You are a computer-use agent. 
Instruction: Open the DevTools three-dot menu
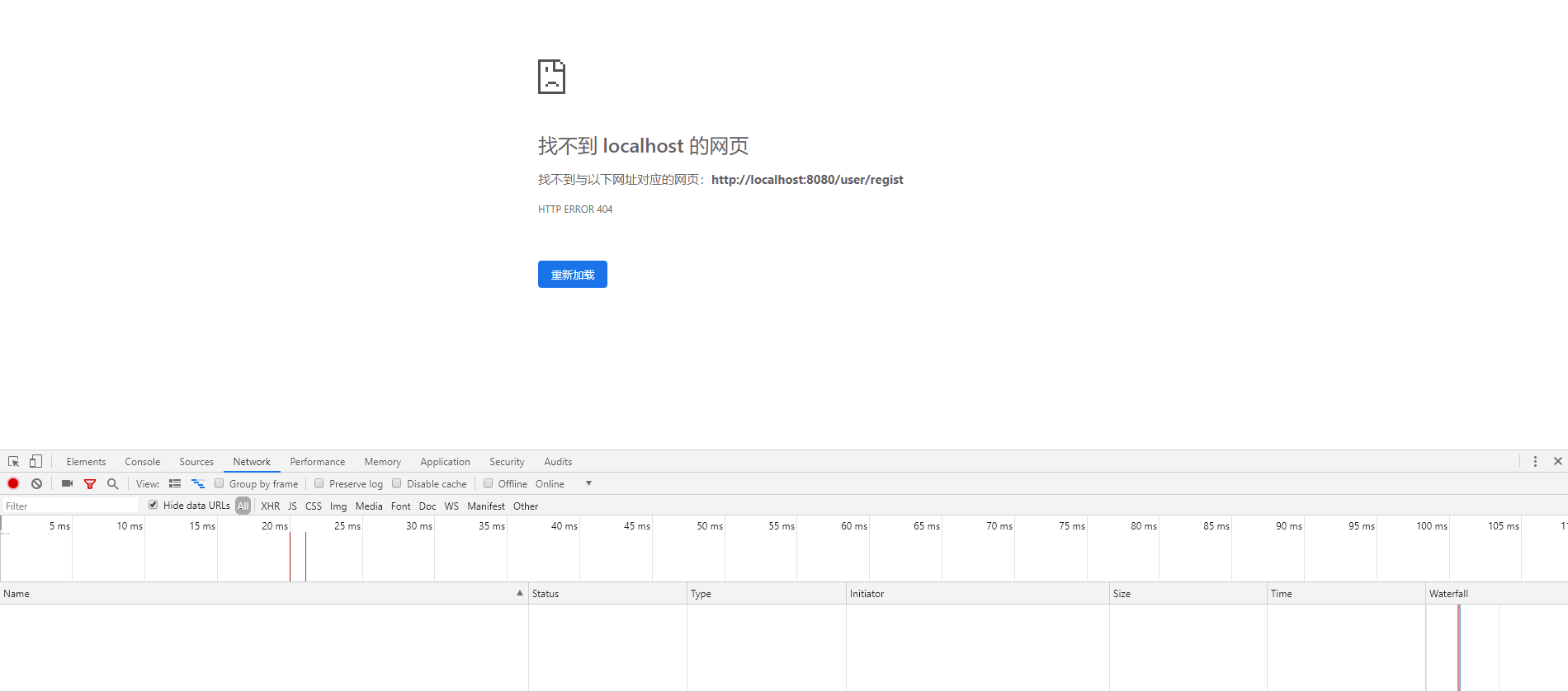tap(1535, 461)
